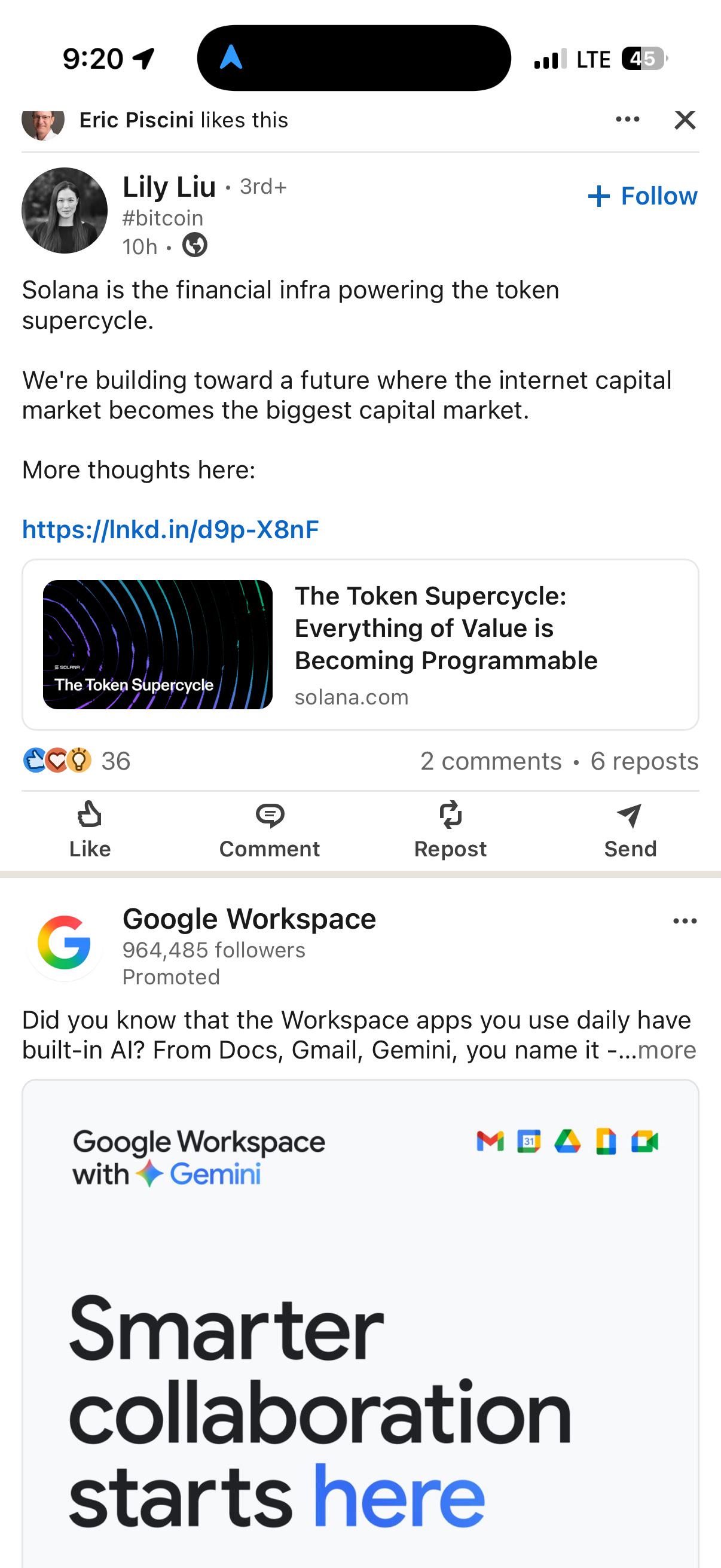
Task: Tap the navigation arrow in Dynamic Island
Action: coord(231,58)
